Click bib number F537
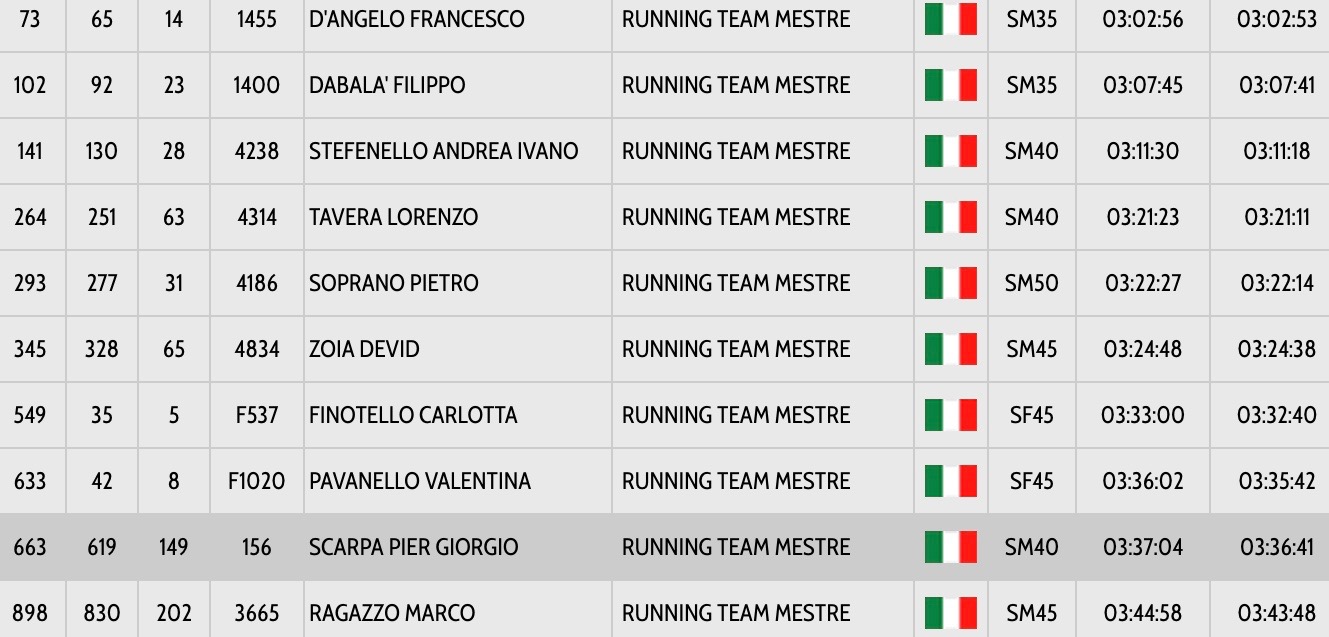 257,415
